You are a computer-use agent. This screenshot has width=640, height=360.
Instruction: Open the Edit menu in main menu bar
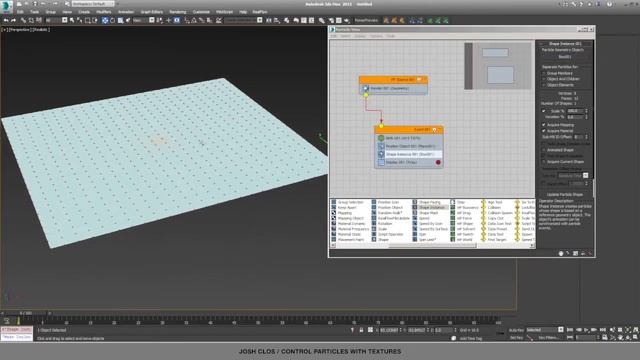click(x=20, y=12)
